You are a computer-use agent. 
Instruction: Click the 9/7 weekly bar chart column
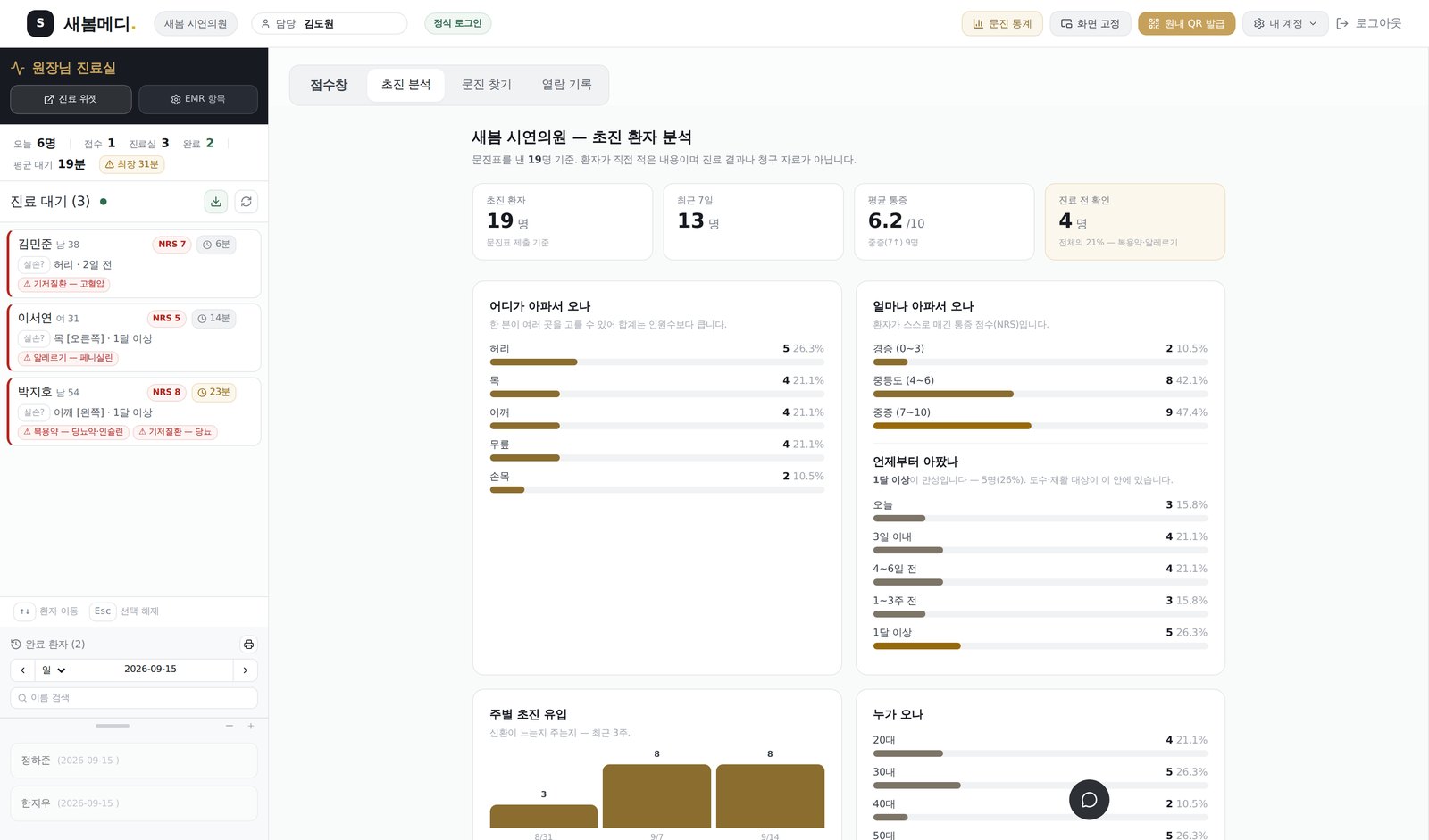pyautogui.click(x=656, y=796)
